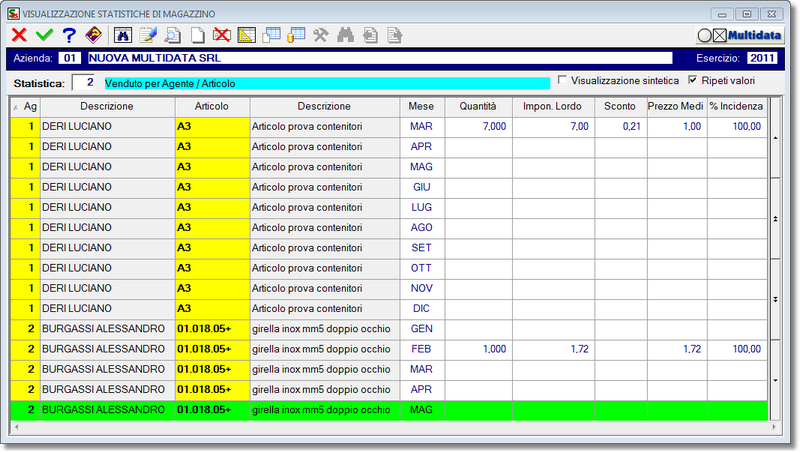Click the Esercizio year field 2011
Image resolution: width=800 pixels, height=453 pixels.
tap(762, 58)
